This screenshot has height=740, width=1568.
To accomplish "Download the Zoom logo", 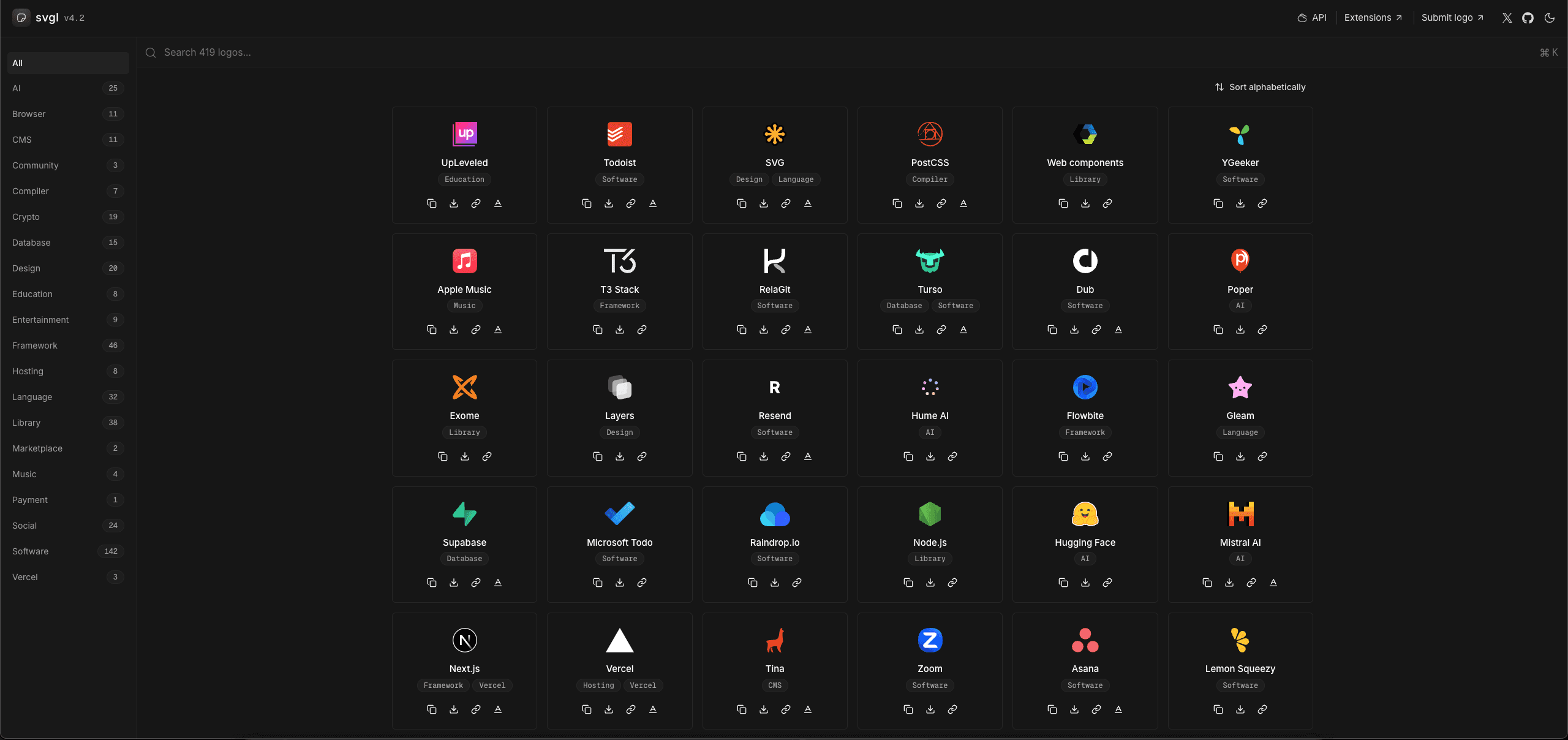I will point(930,709).
